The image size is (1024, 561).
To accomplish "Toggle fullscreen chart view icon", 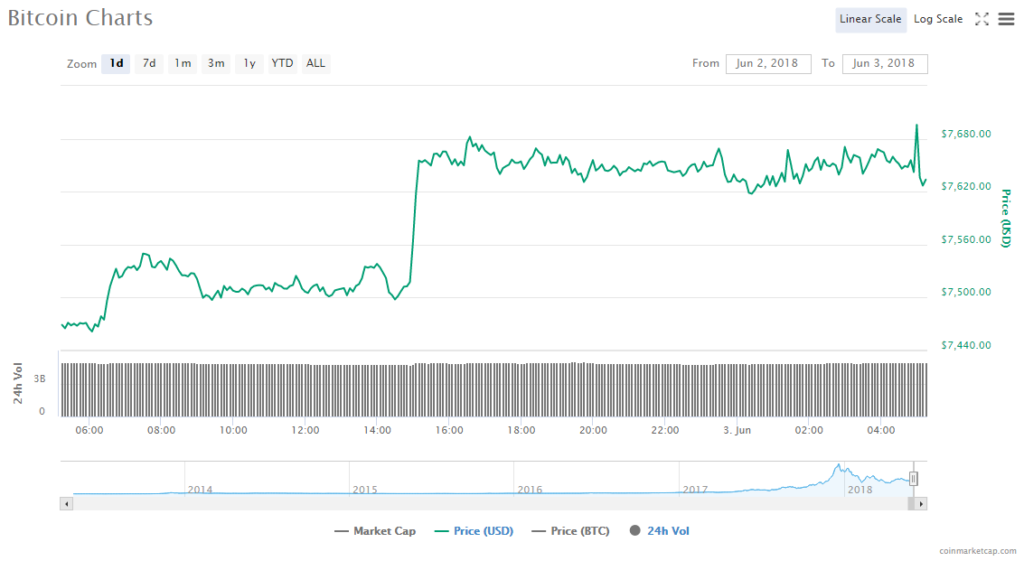I will 981,19.
